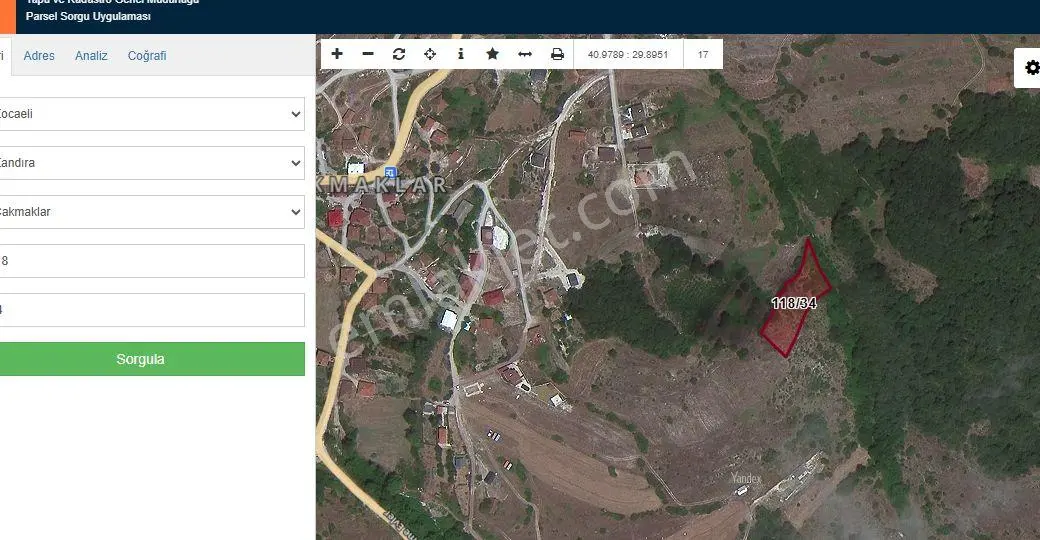Expand the Çakmaklar neighborhood dropdown
Image resolution: width=1040 pixels, height=540 pixels.
[152, 212]
